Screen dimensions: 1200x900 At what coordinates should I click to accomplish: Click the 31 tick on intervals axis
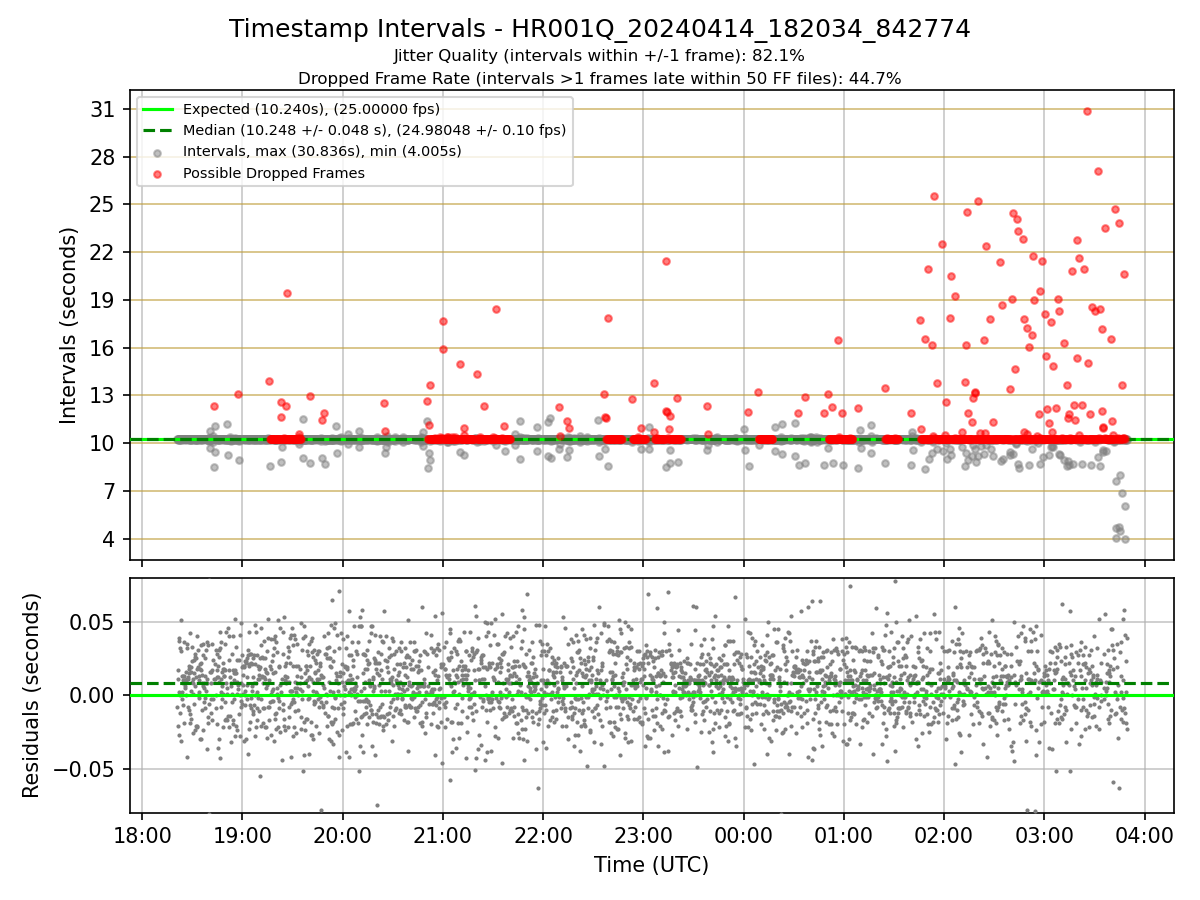105,109
